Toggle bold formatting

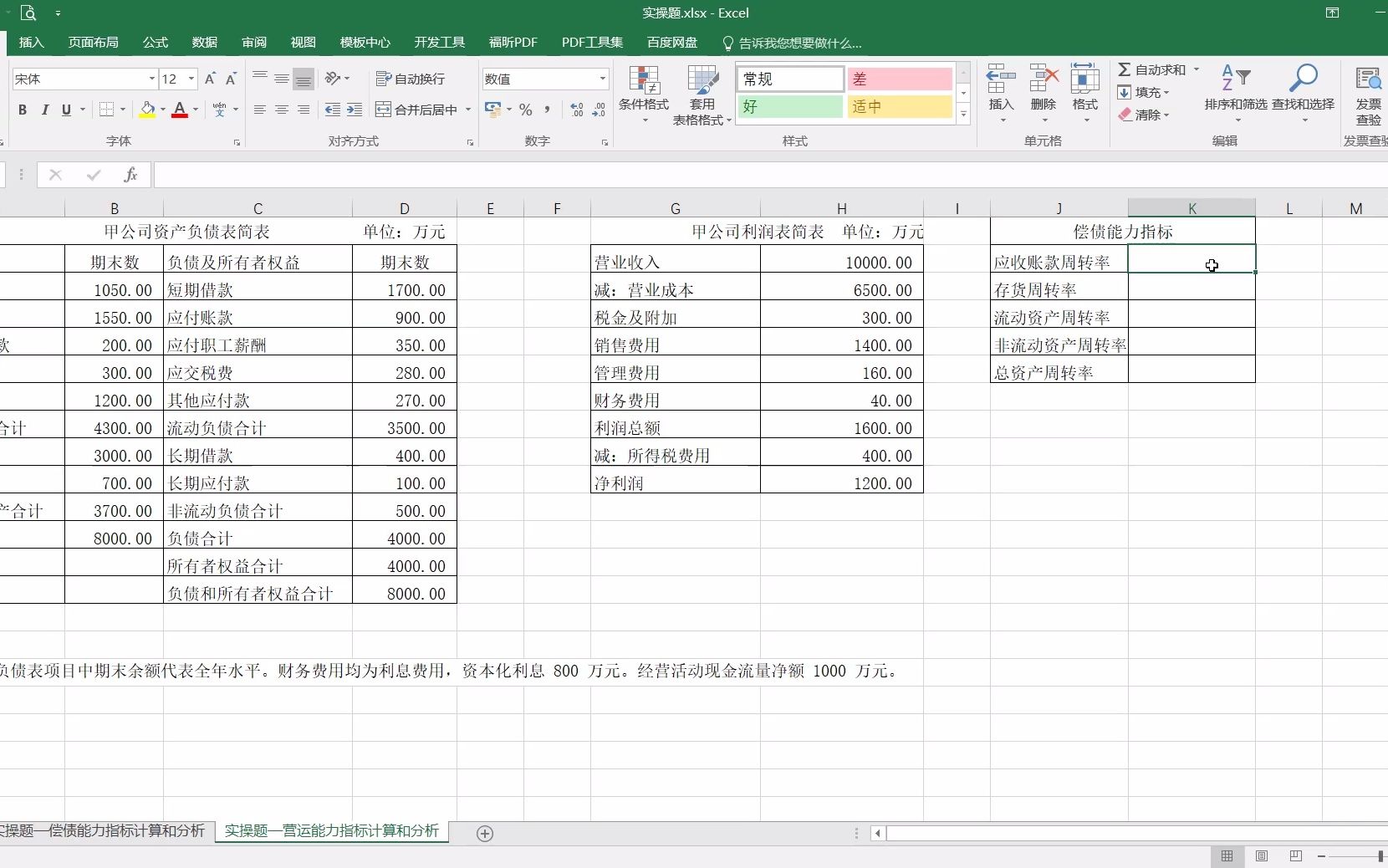pyautogui.click(x=23, y=110)
